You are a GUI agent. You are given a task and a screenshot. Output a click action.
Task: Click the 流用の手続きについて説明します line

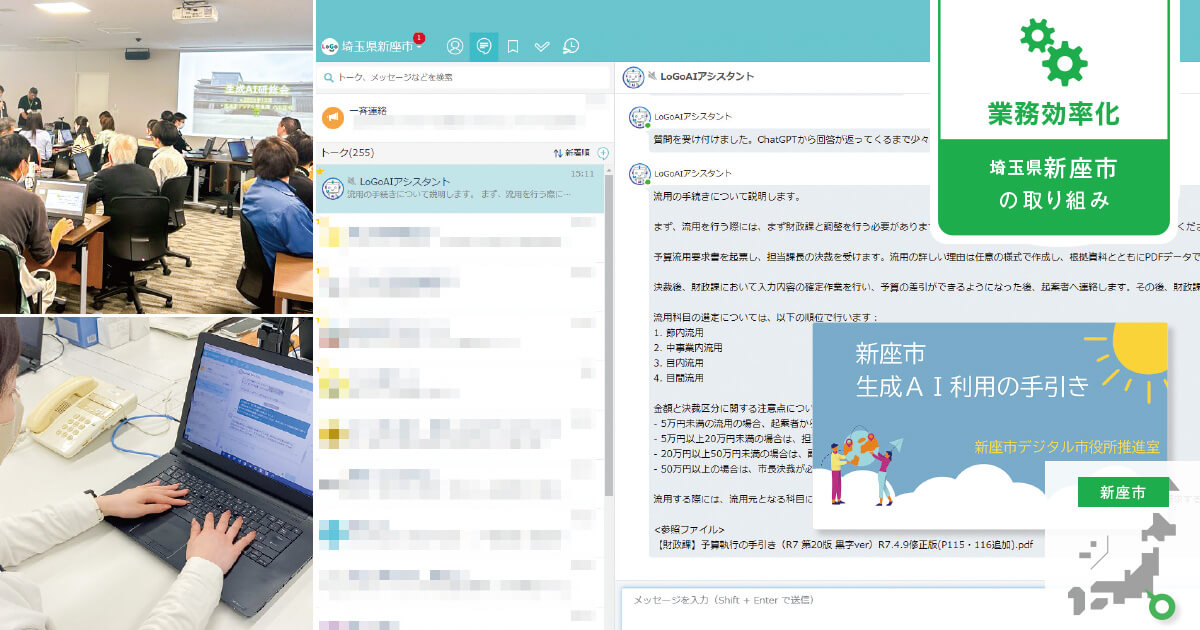coord(726,197)
